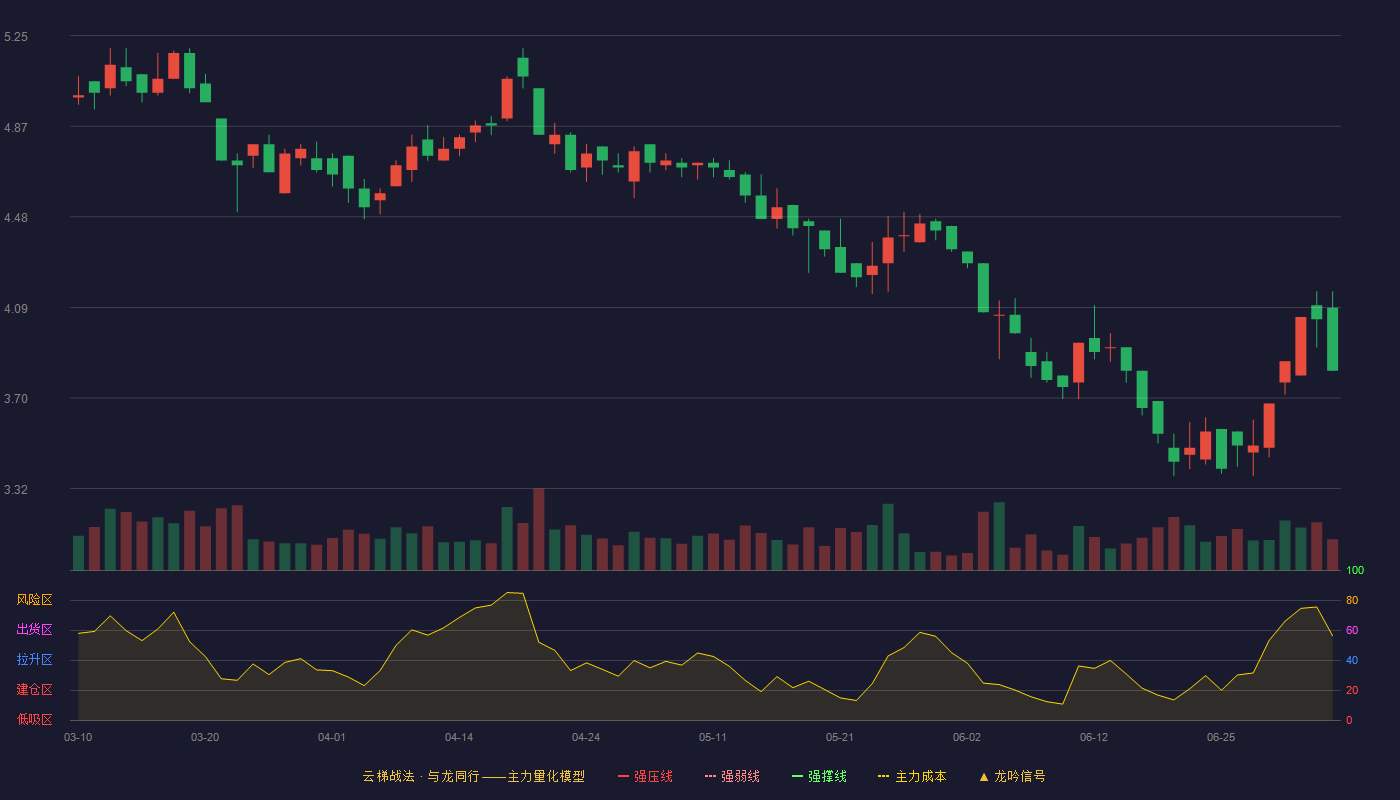Click the pink dashed 强弱线 marker
Viewport: 1400px width, 800px height.
[710, 776]
